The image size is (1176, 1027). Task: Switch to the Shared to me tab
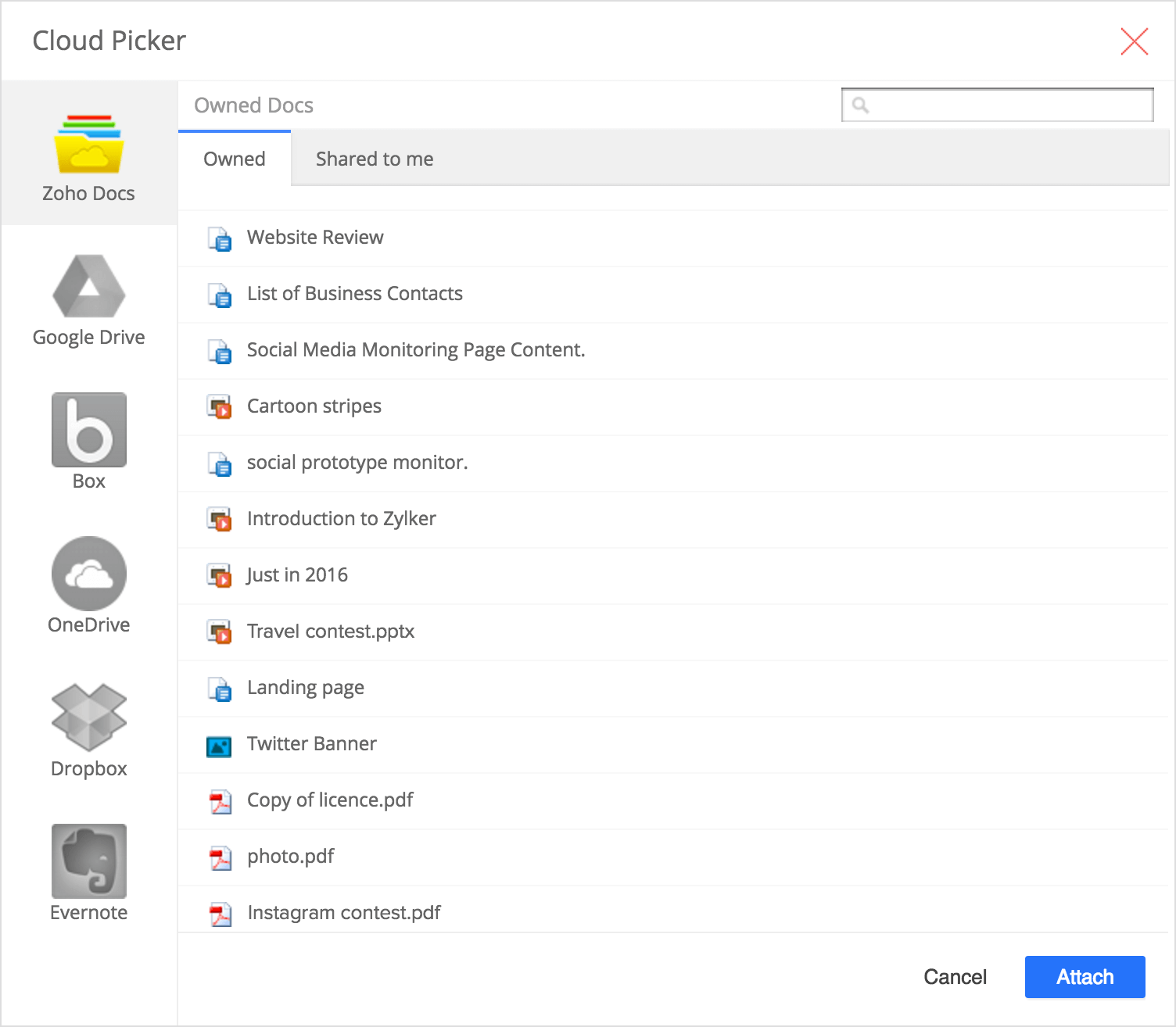tap(375, 159)
